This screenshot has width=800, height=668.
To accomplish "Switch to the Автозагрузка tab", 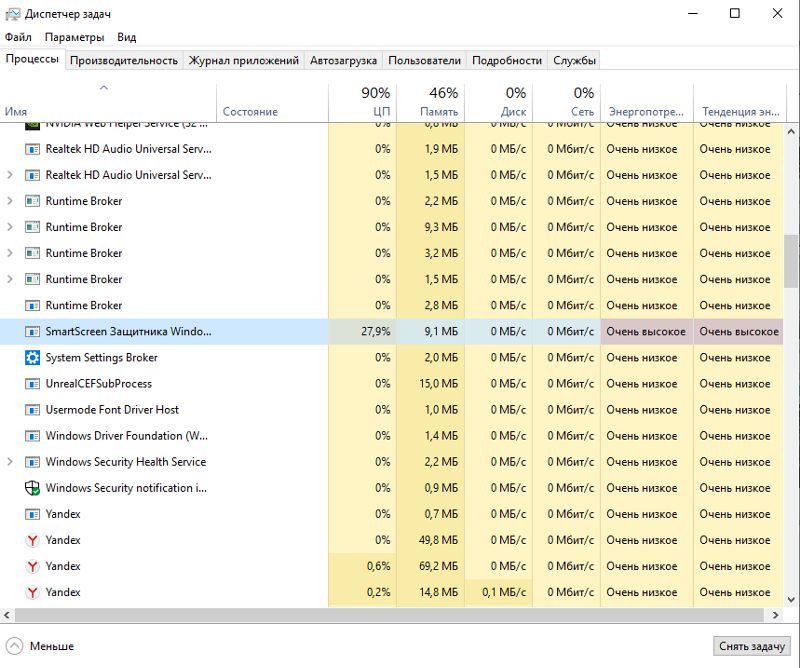I will pos(345,60).
